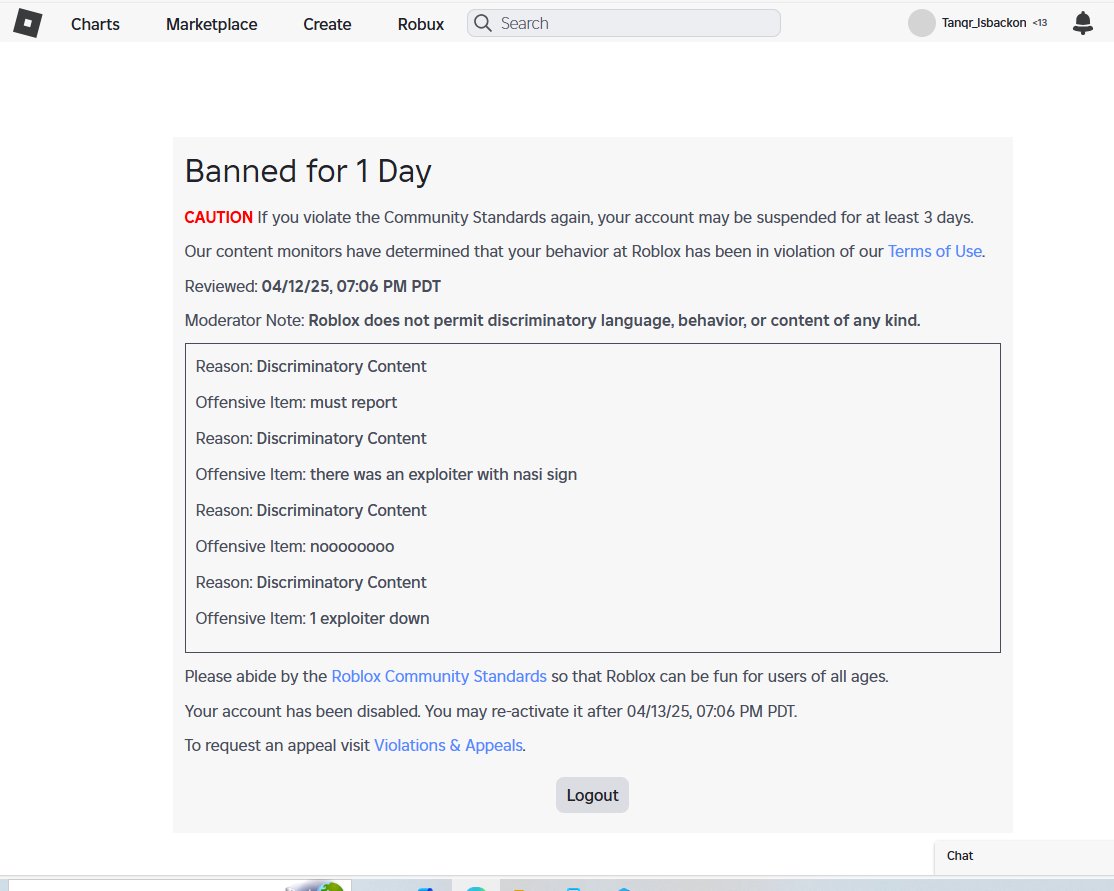This screenshot has height=891, width=1114.
Task: Open the notifications bell
Action: 1082,23
